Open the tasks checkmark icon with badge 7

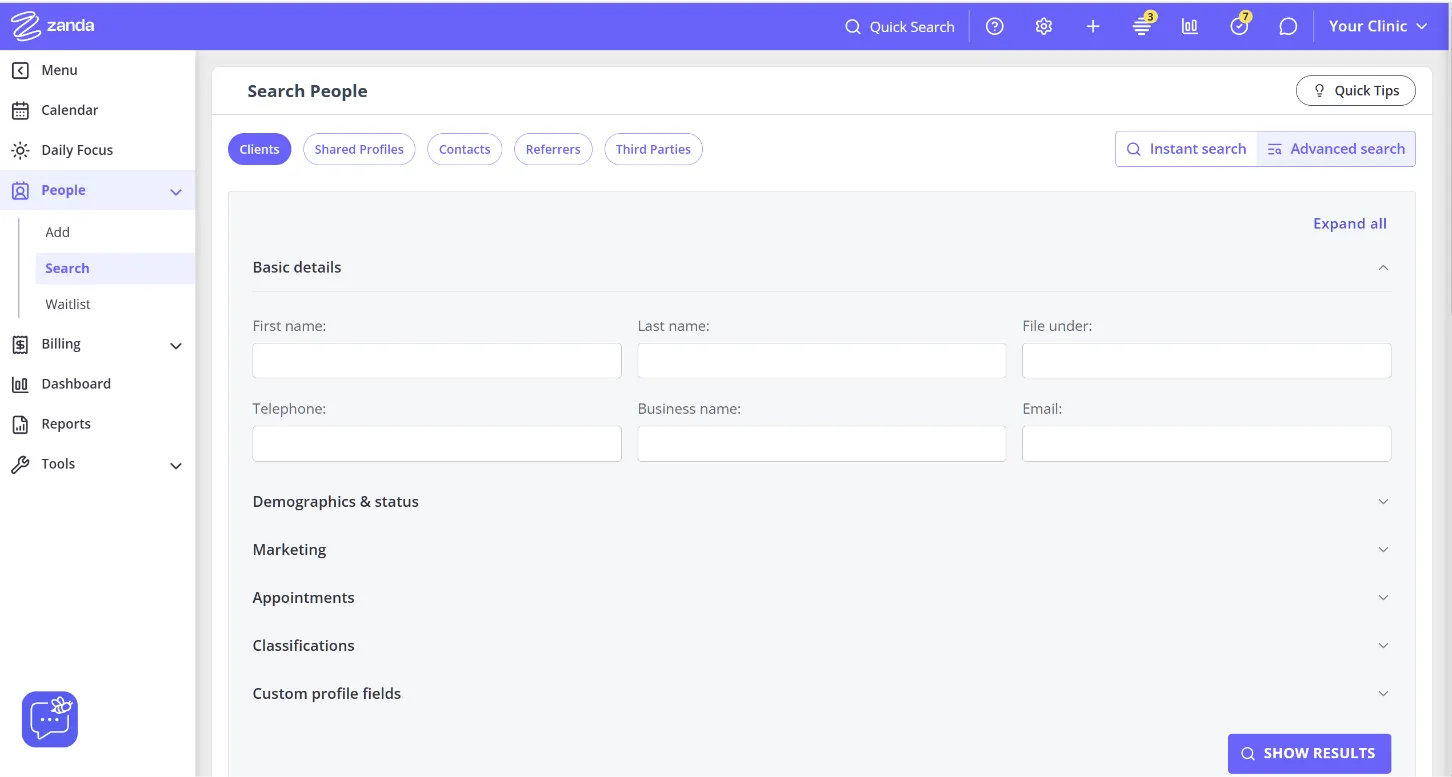[x=1240, y=26]
